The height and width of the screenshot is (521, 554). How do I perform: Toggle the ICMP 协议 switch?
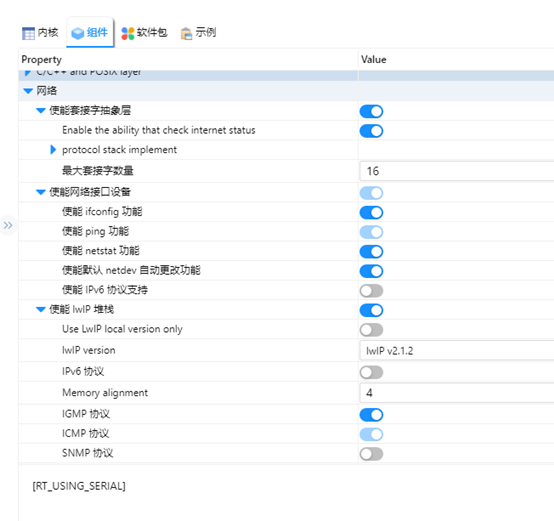point(371,434)
